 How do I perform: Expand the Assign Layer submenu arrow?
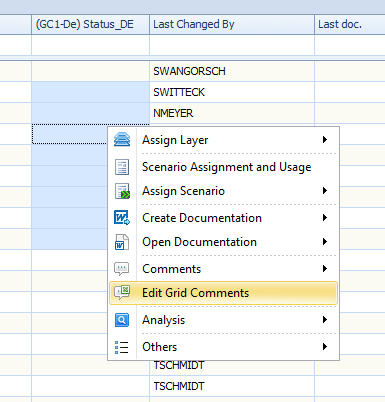tap(325, 139)
